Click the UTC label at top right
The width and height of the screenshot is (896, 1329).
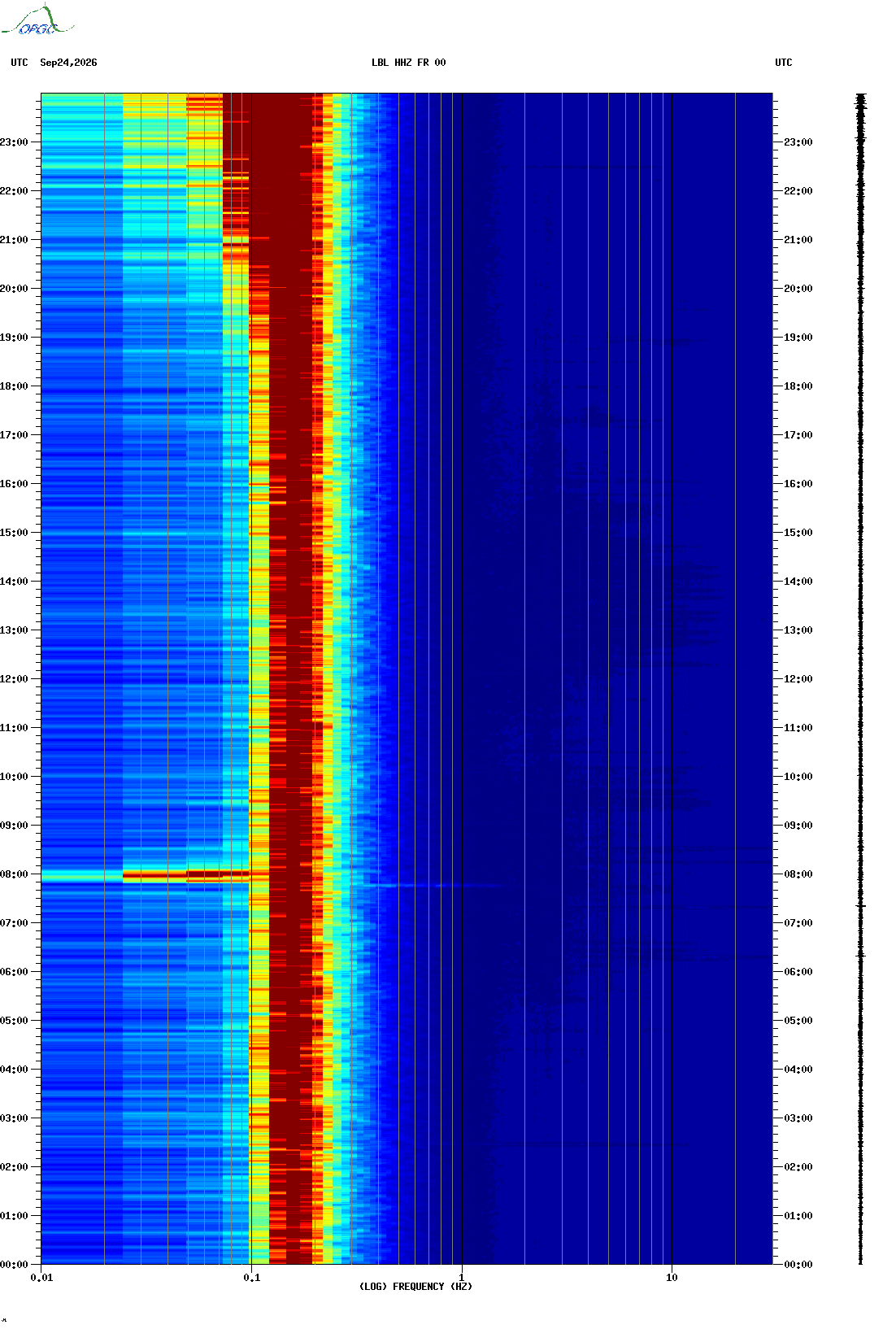[x=784, y=63]
